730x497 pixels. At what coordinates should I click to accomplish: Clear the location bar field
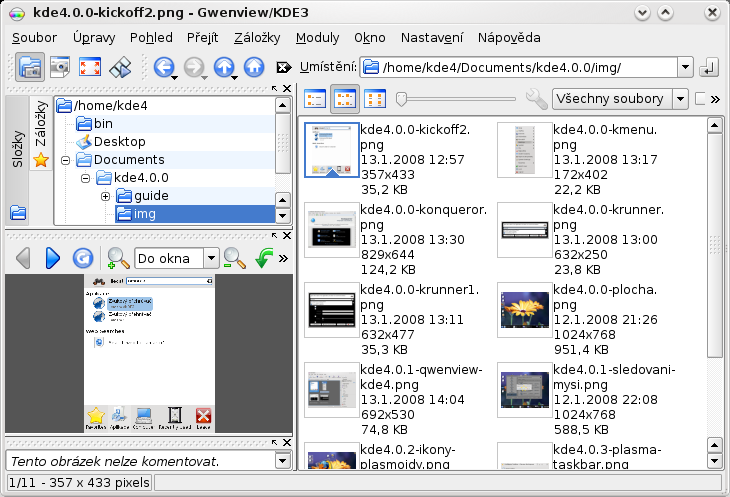284,67
